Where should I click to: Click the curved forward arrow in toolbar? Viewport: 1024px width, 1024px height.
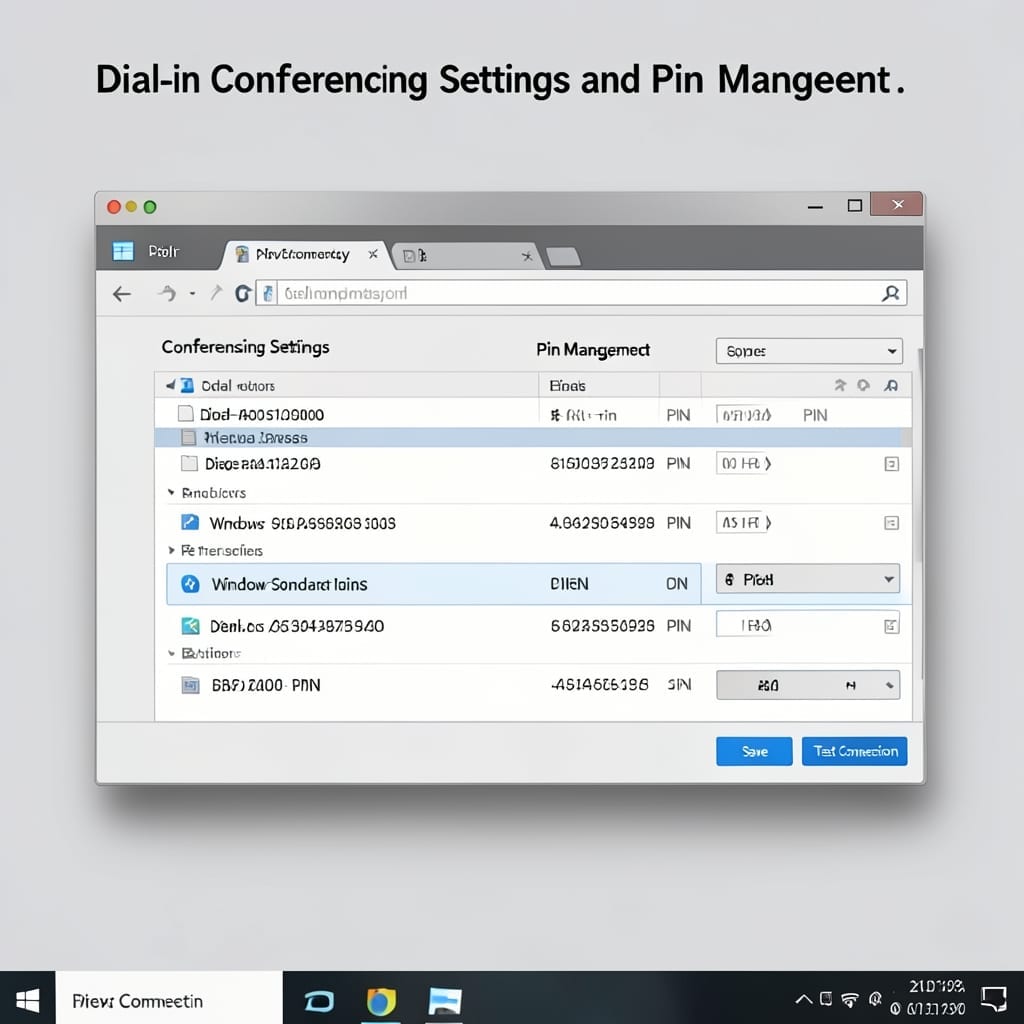(x=168, y=293)
